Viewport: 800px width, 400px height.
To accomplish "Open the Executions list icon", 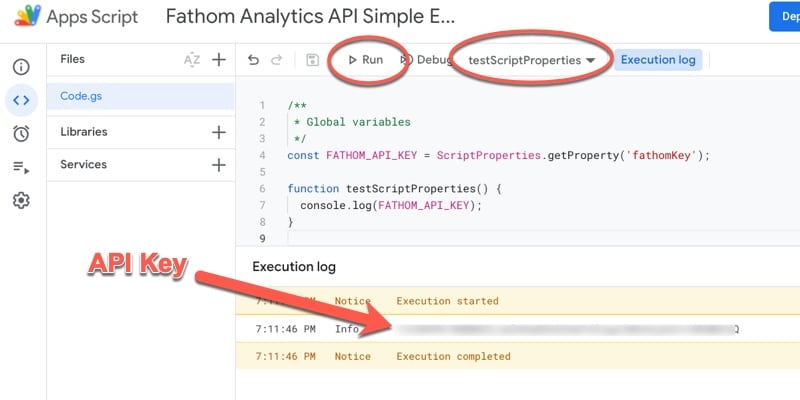I will tap(21, 167).
